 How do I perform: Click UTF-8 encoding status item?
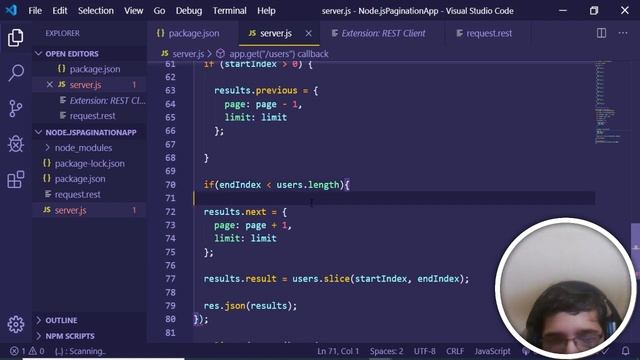click(424, 351)
